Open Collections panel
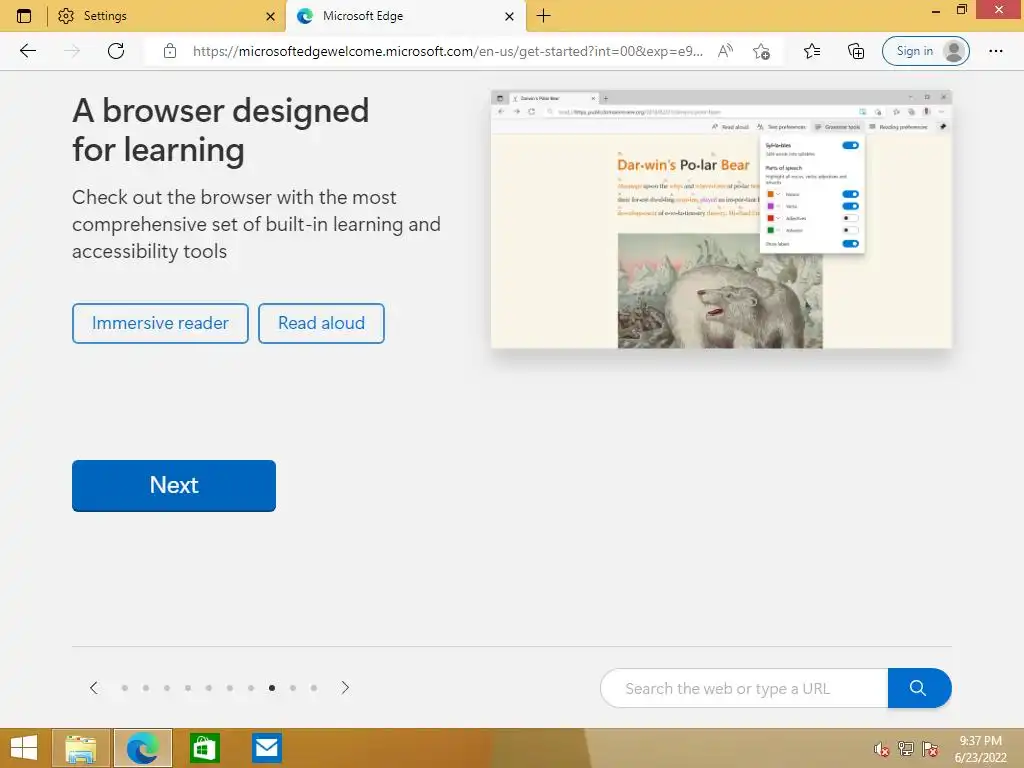Image resolution: width=1024 pixels, height=768 pixels. pos(856,51)
